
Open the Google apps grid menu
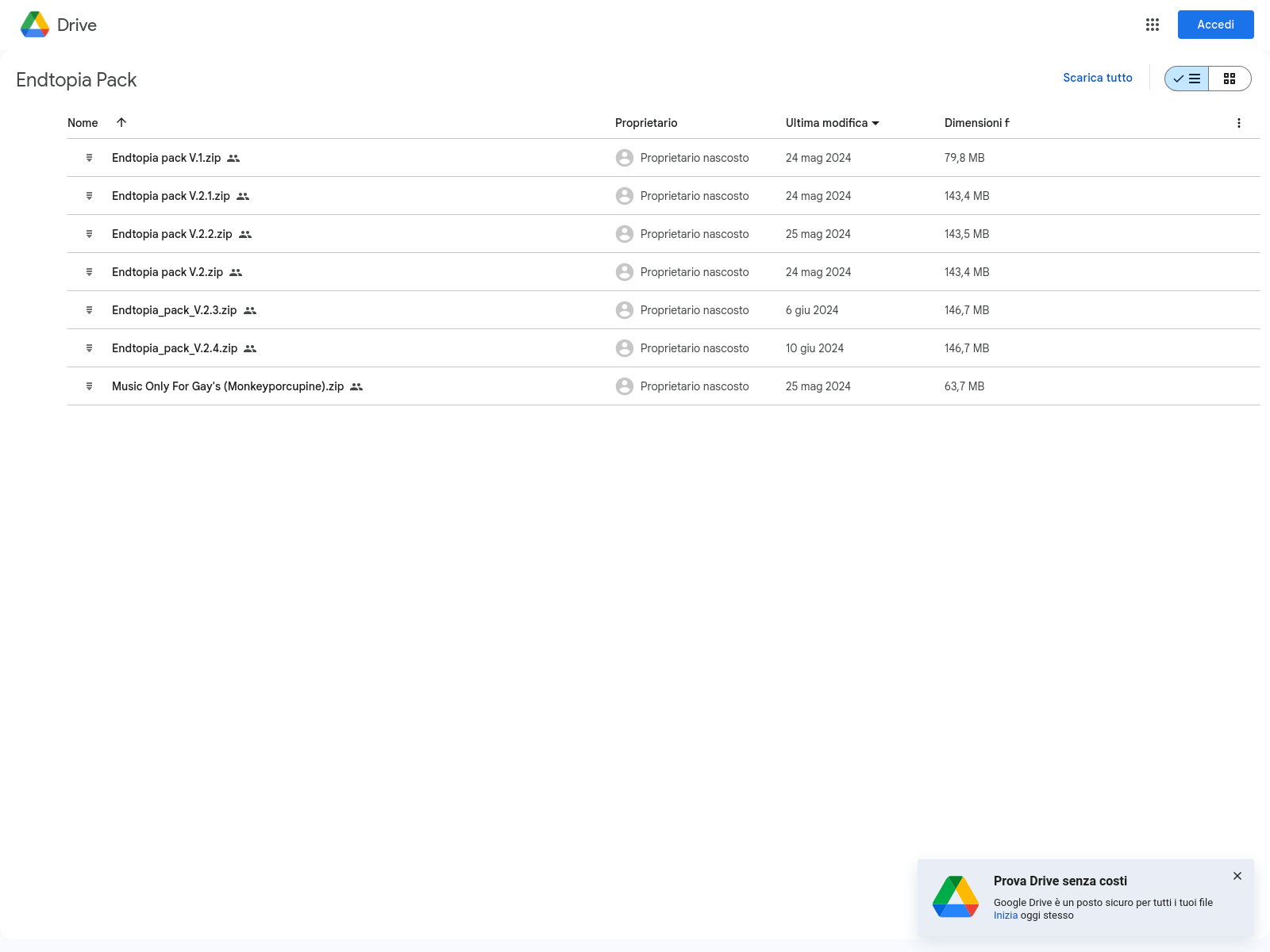tap(1153, 25)
